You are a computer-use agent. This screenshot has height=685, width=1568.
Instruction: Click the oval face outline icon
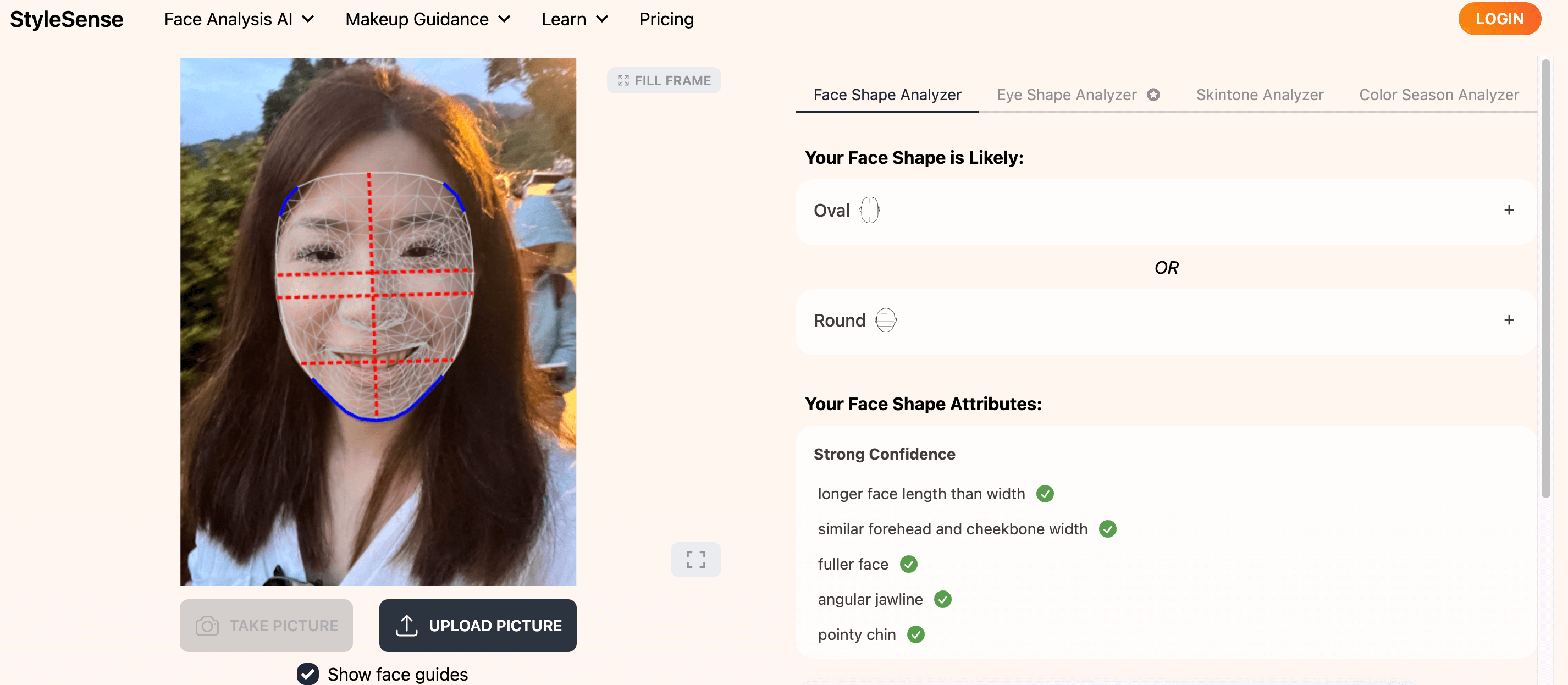[869, 210]
